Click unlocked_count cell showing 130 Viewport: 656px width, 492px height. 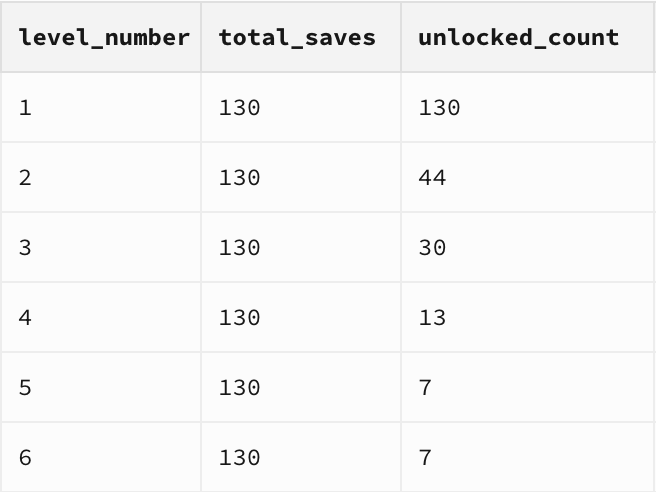click(x=528, y=108)
